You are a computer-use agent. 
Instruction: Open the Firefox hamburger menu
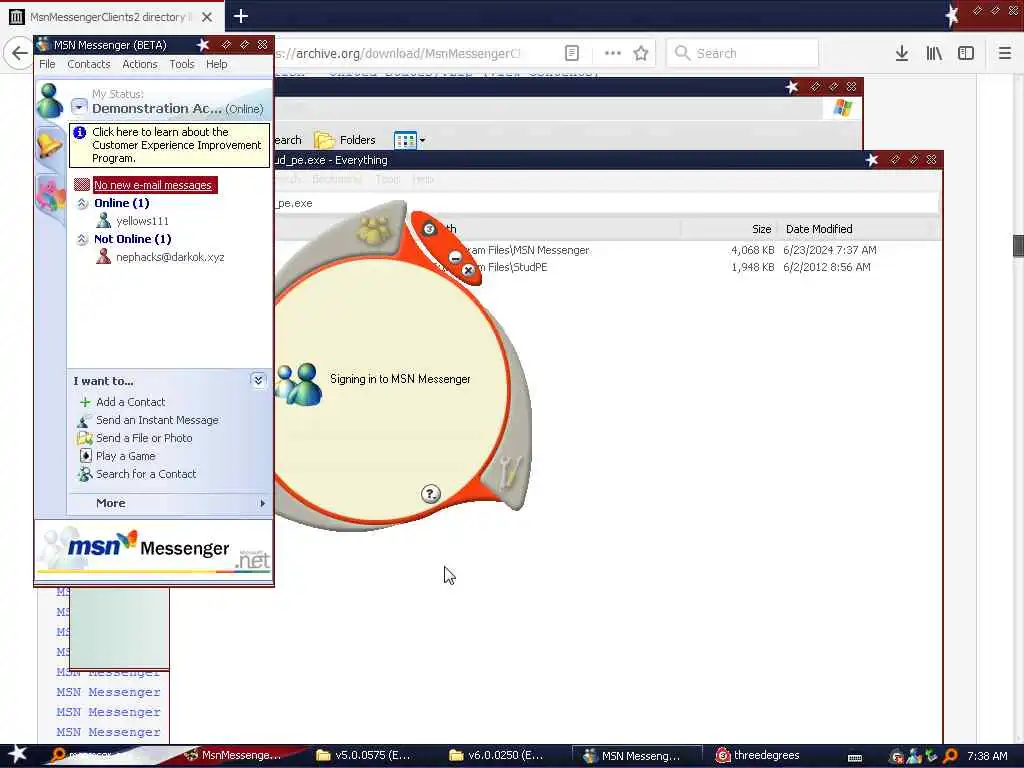pos(1004,54)
